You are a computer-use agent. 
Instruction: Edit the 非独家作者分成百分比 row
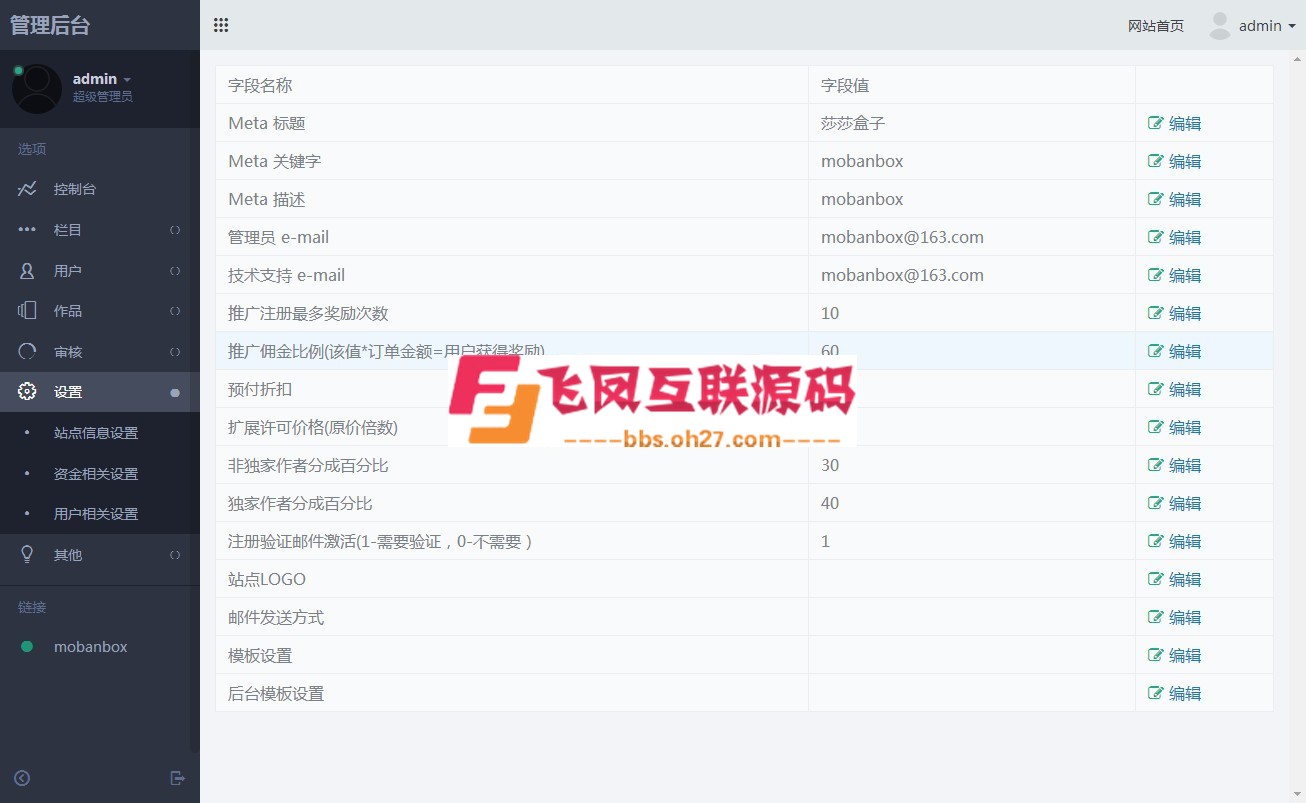[1175, 465]
